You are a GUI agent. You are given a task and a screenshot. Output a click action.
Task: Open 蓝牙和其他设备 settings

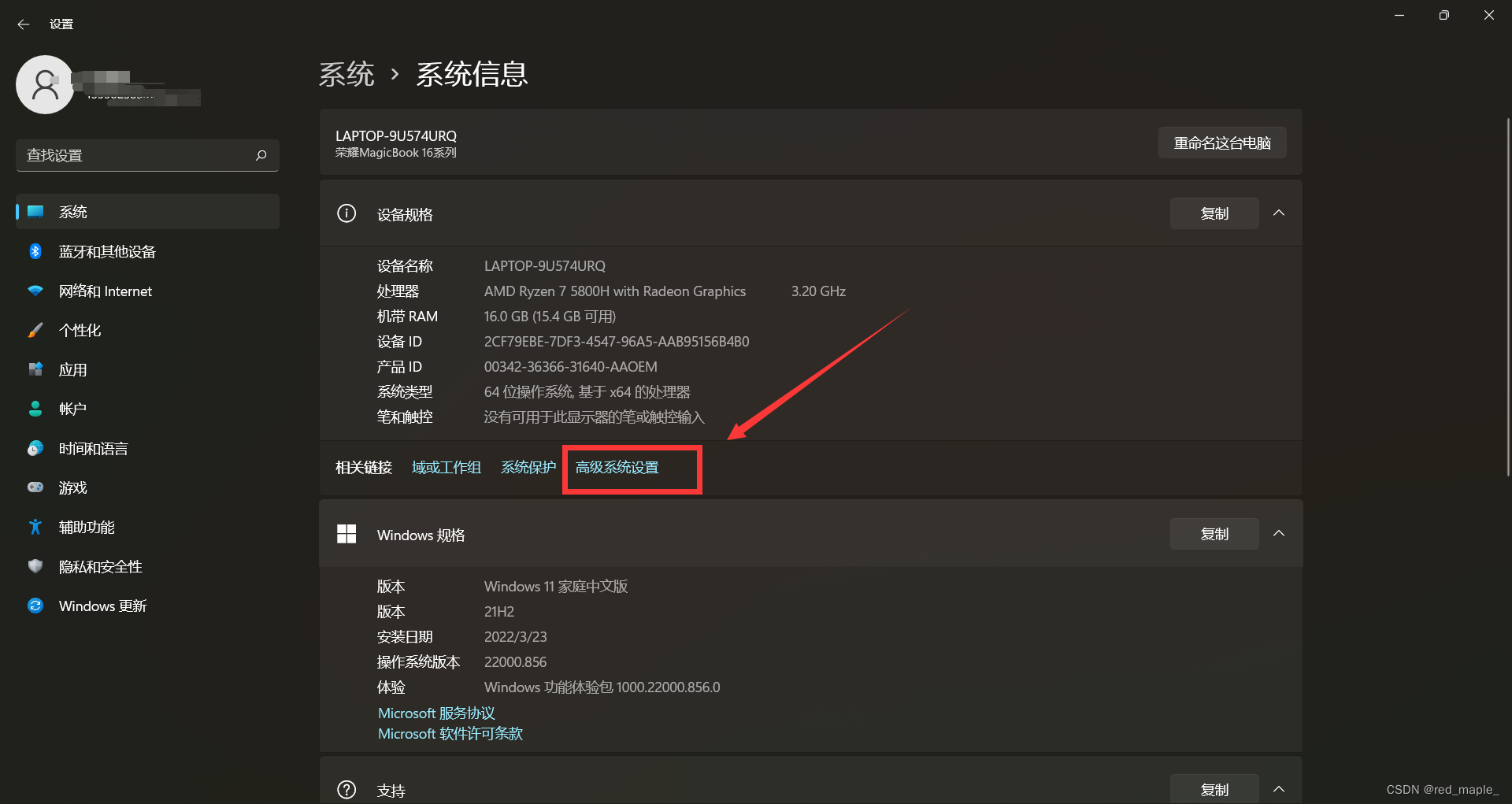[147, 251]
